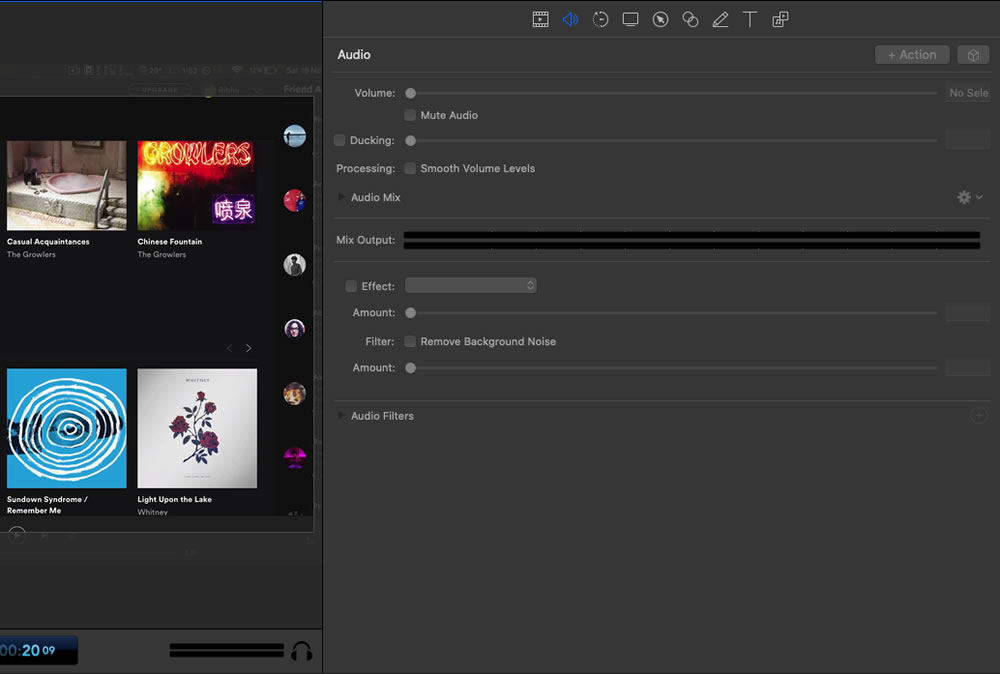Switch to the Screen Recording monitor tab
Image resolution: width=1000 pixels, height=674 pixels.
click(x=630, y=19)
